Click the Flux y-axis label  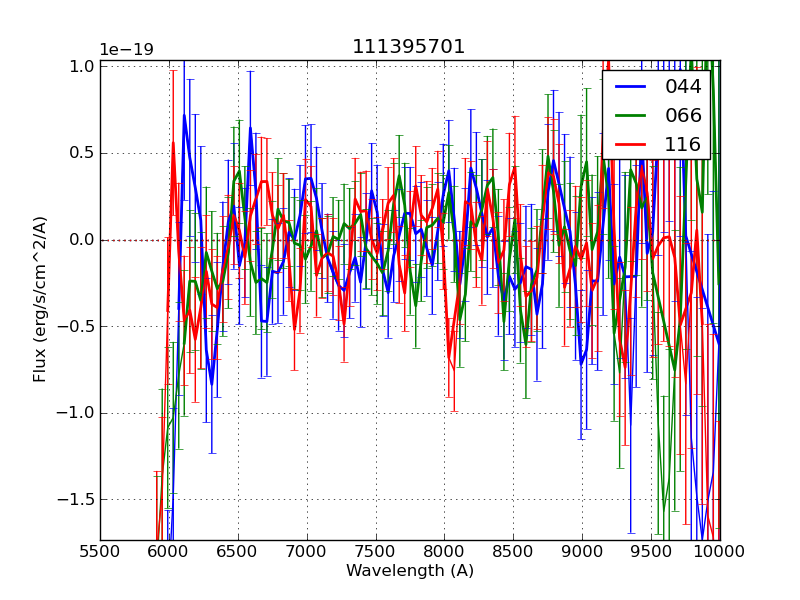41,299
